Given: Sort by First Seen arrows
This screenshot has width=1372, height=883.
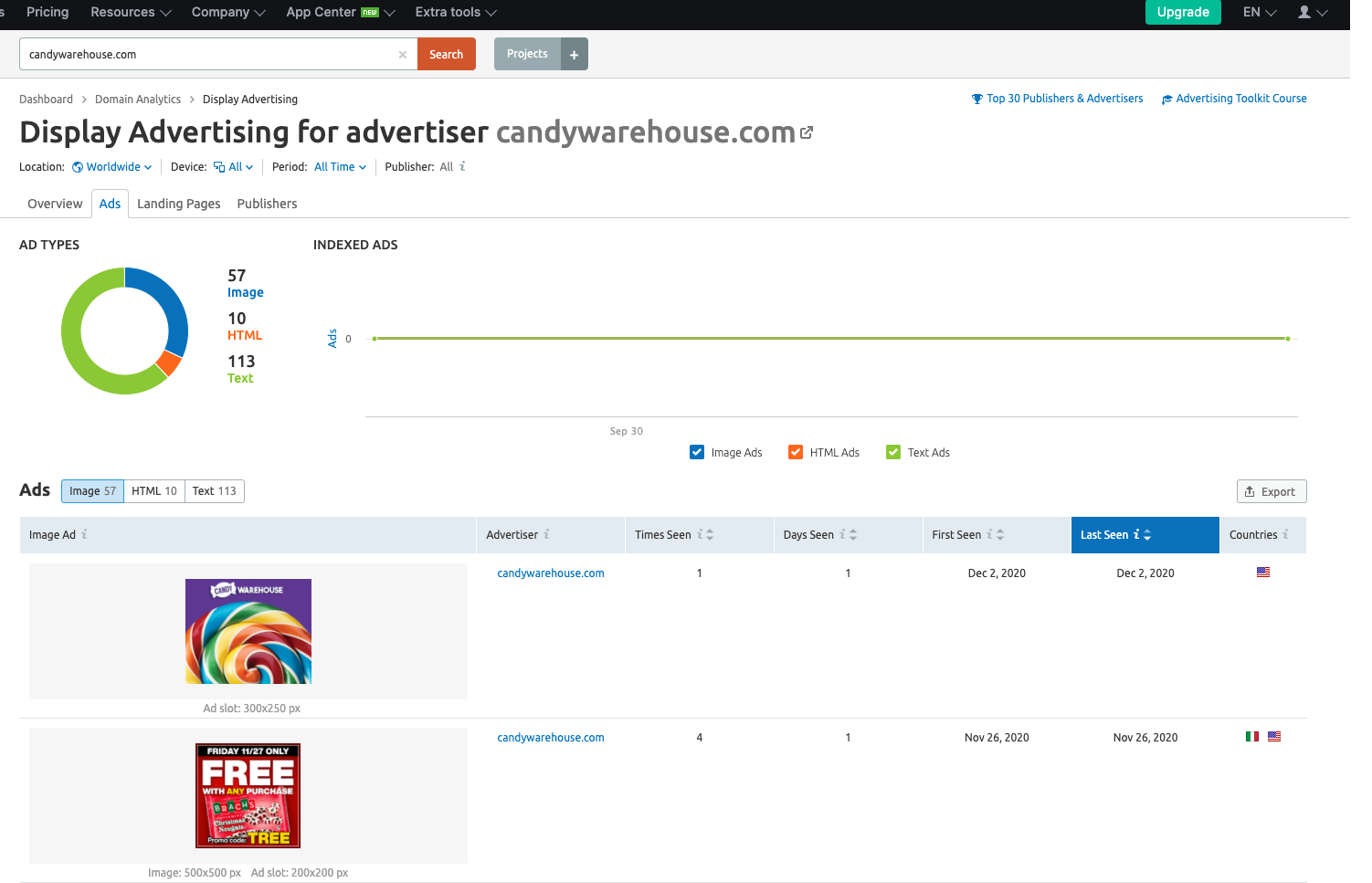Looking at the screenshot, I should click(x=1000, y=535).
